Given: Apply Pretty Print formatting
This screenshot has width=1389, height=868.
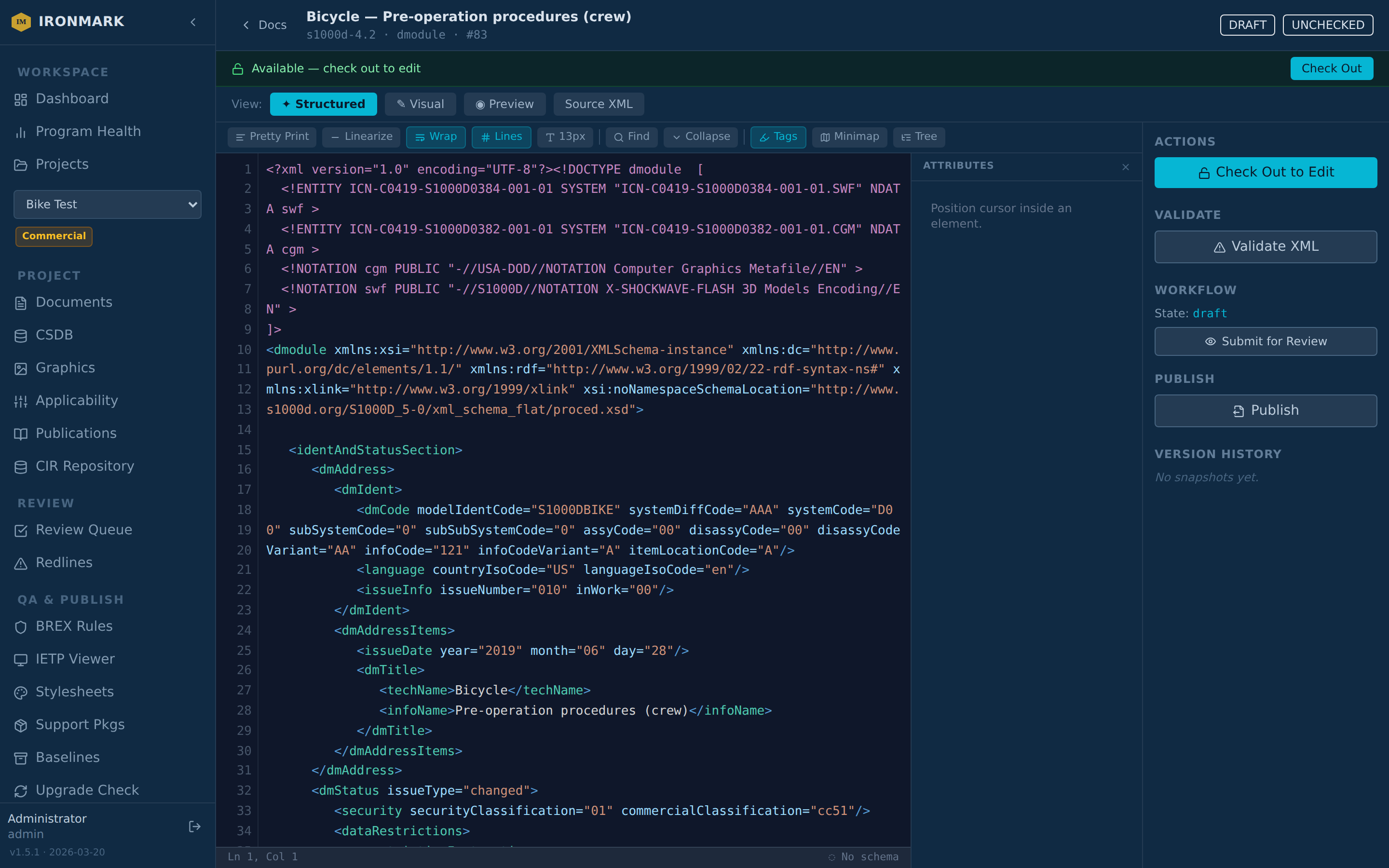Looking at the screenshot, I should 272,136.
